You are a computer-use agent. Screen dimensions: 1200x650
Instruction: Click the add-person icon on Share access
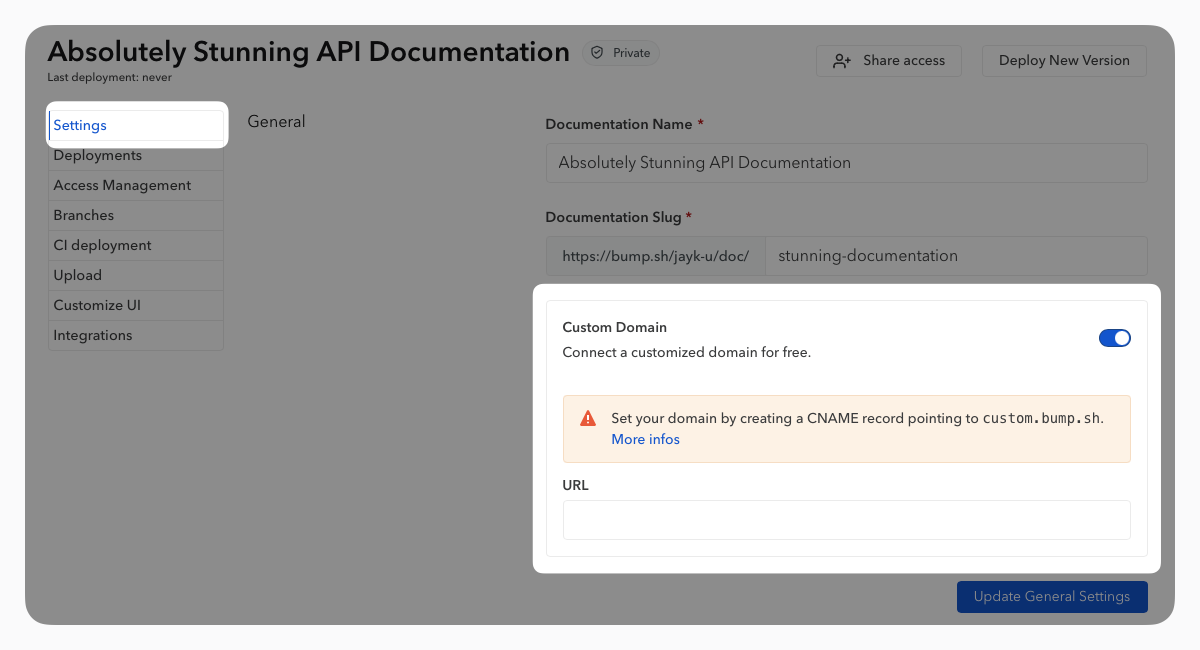pyautogui.click(x=842, y=61)
